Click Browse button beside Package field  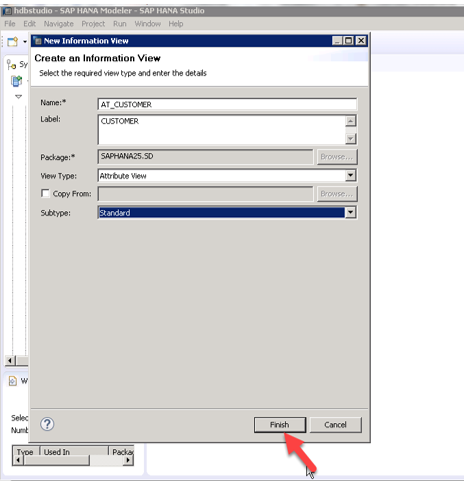[x=337, y=156]
